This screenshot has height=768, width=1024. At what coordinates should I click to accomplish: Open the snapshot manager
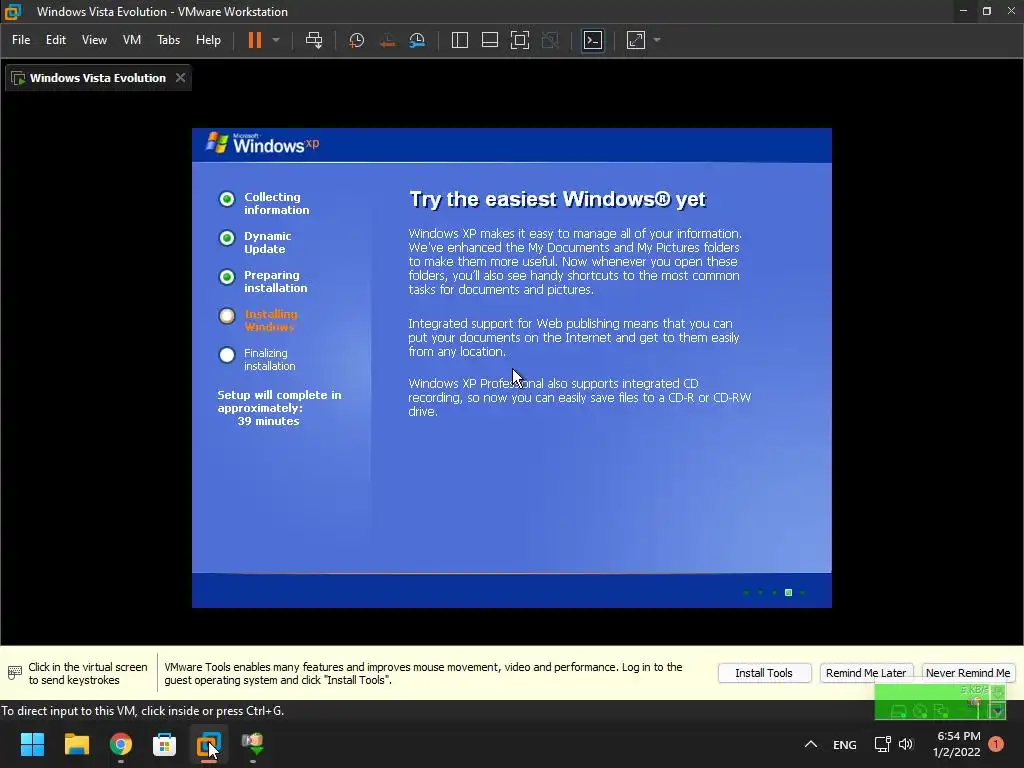(417, 40)
